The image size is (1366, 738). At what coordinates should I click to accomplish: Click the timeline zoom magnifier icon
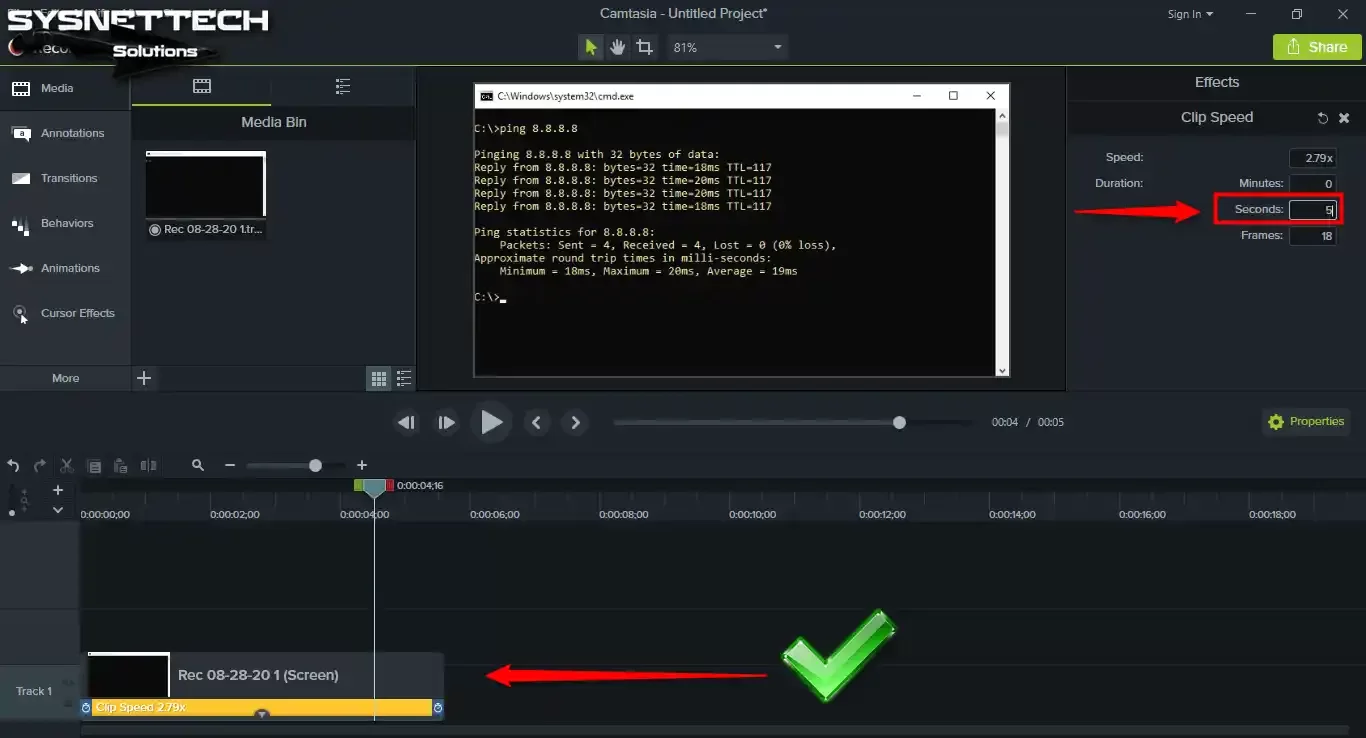tap(198, 466)
